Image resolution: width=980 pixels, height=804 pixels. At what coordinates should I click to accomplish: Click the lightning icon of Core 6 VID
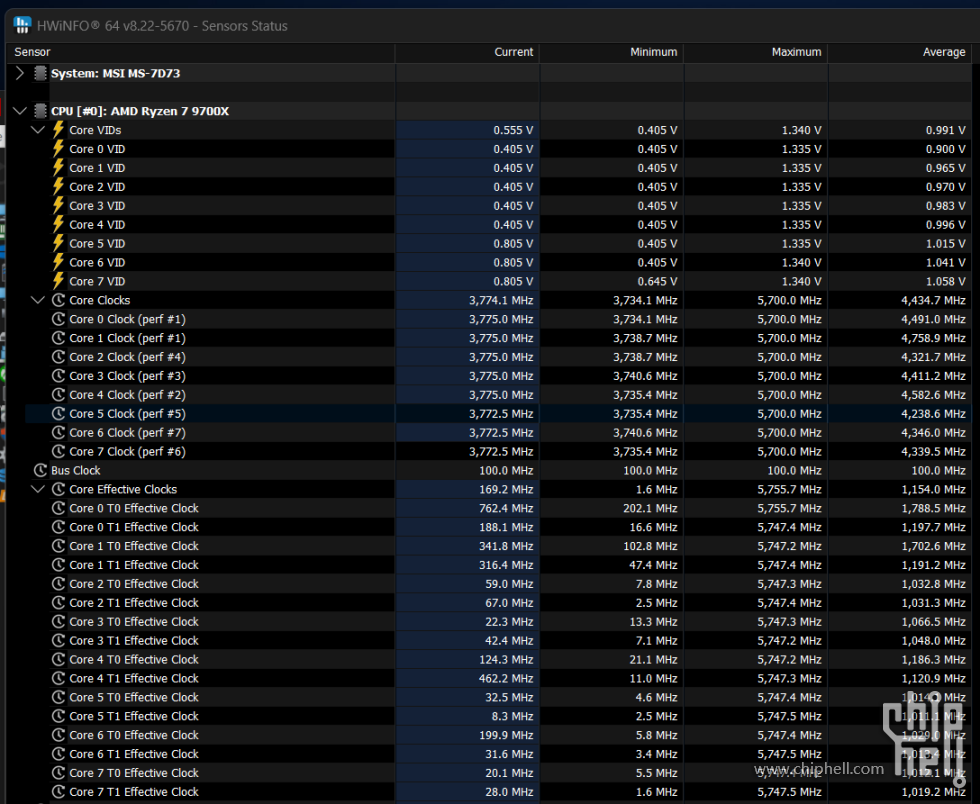(x=58, y=262)
